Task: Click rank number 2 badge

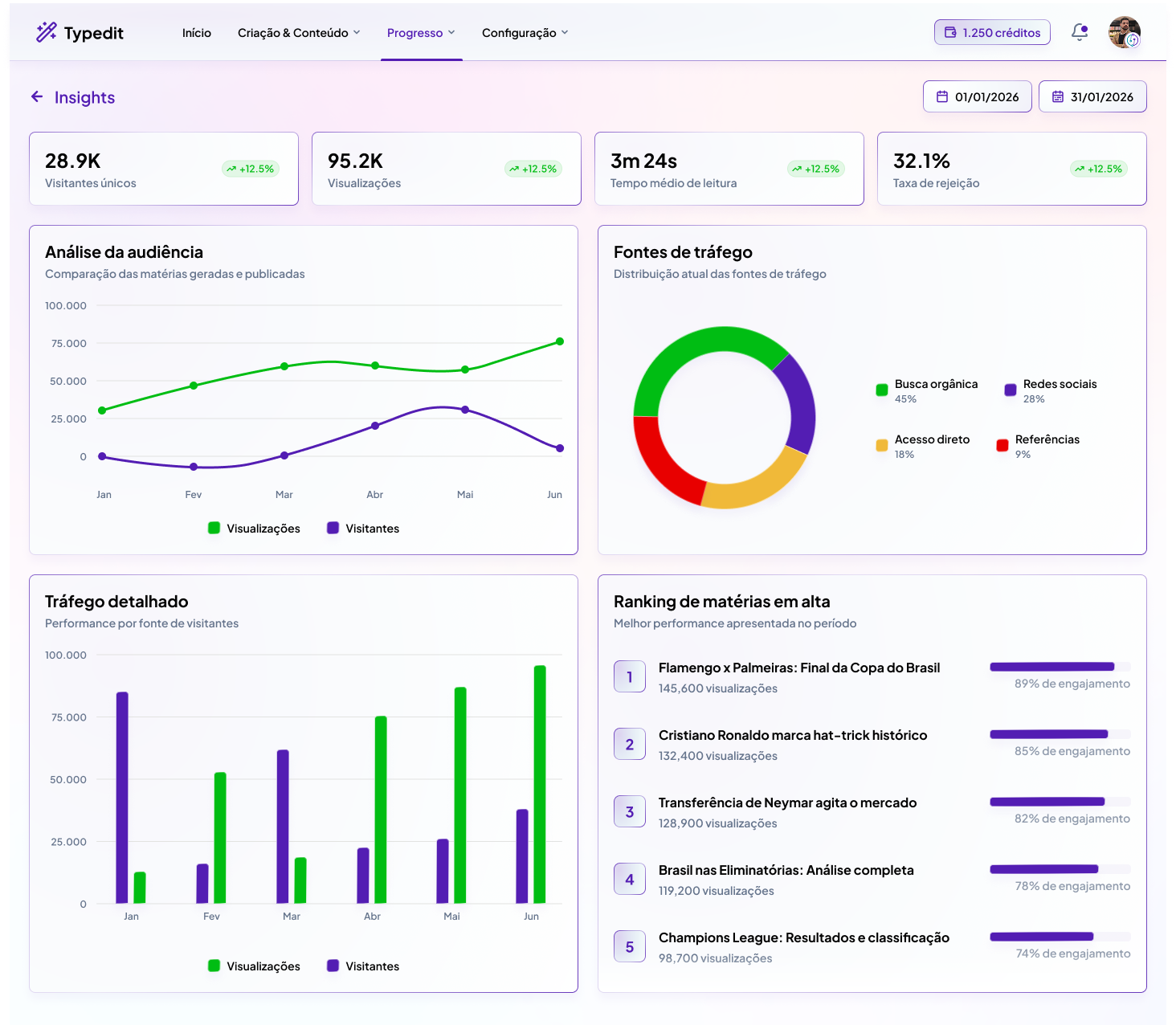Action: coord(630,744)
